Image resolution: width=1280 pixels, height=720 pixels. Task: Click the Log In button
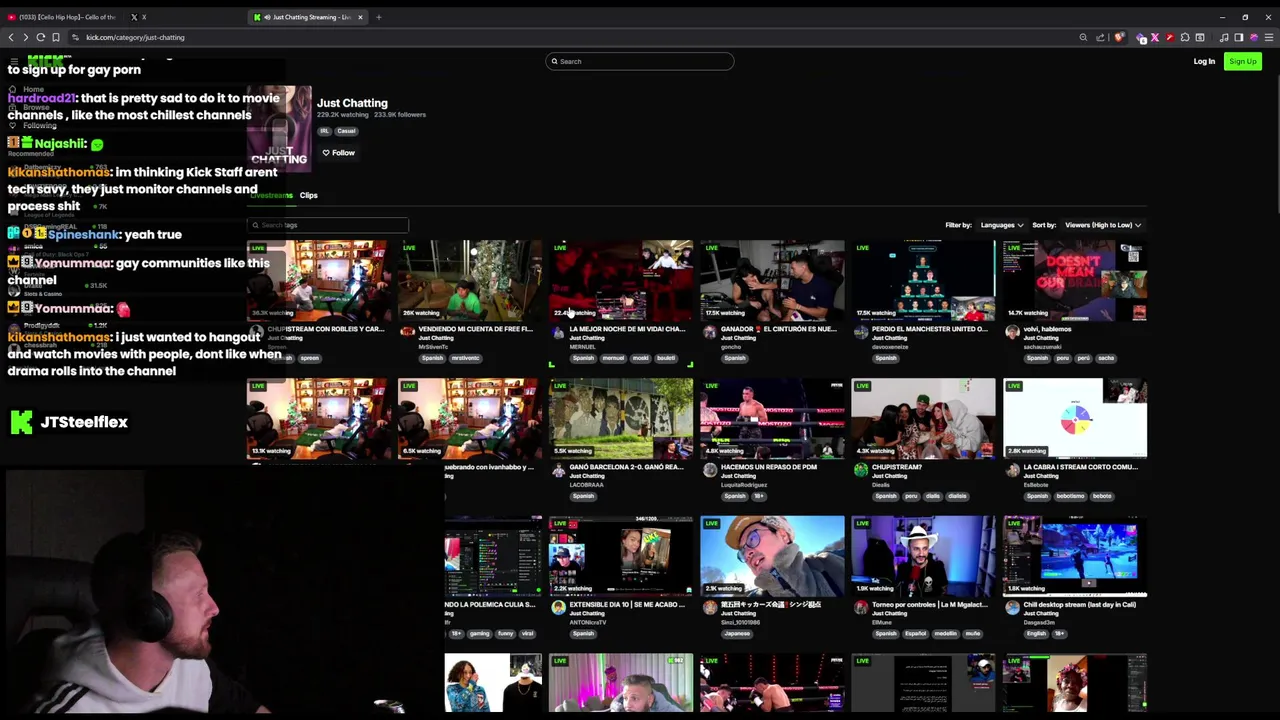pyautogui.click(x=1204, y=61)
